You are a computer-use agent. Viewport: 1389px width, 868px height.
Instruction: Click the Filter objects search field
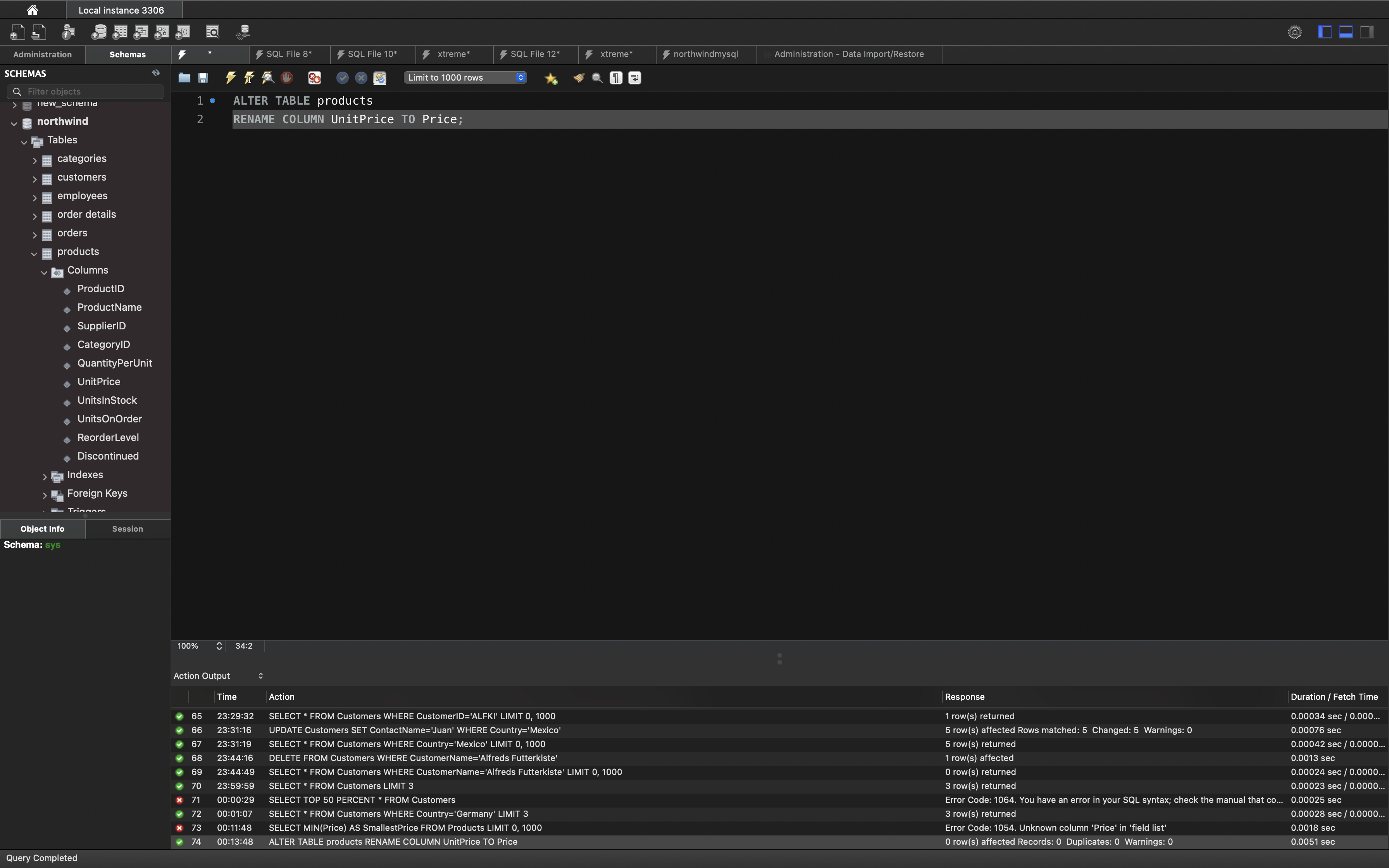[92, 91]
